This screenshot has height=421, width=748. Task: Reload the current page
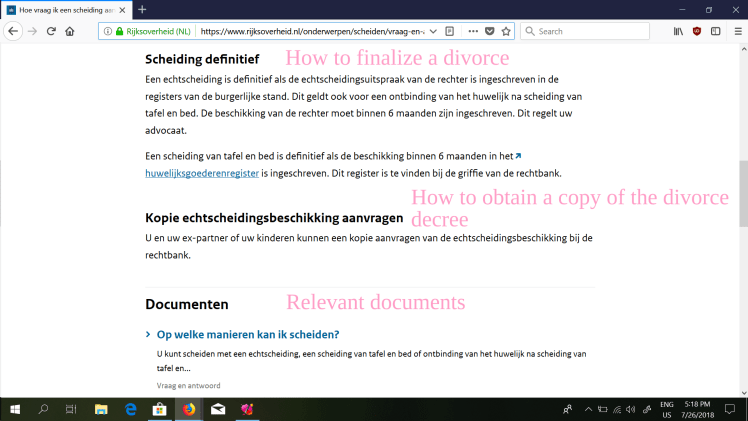[51, 31]
